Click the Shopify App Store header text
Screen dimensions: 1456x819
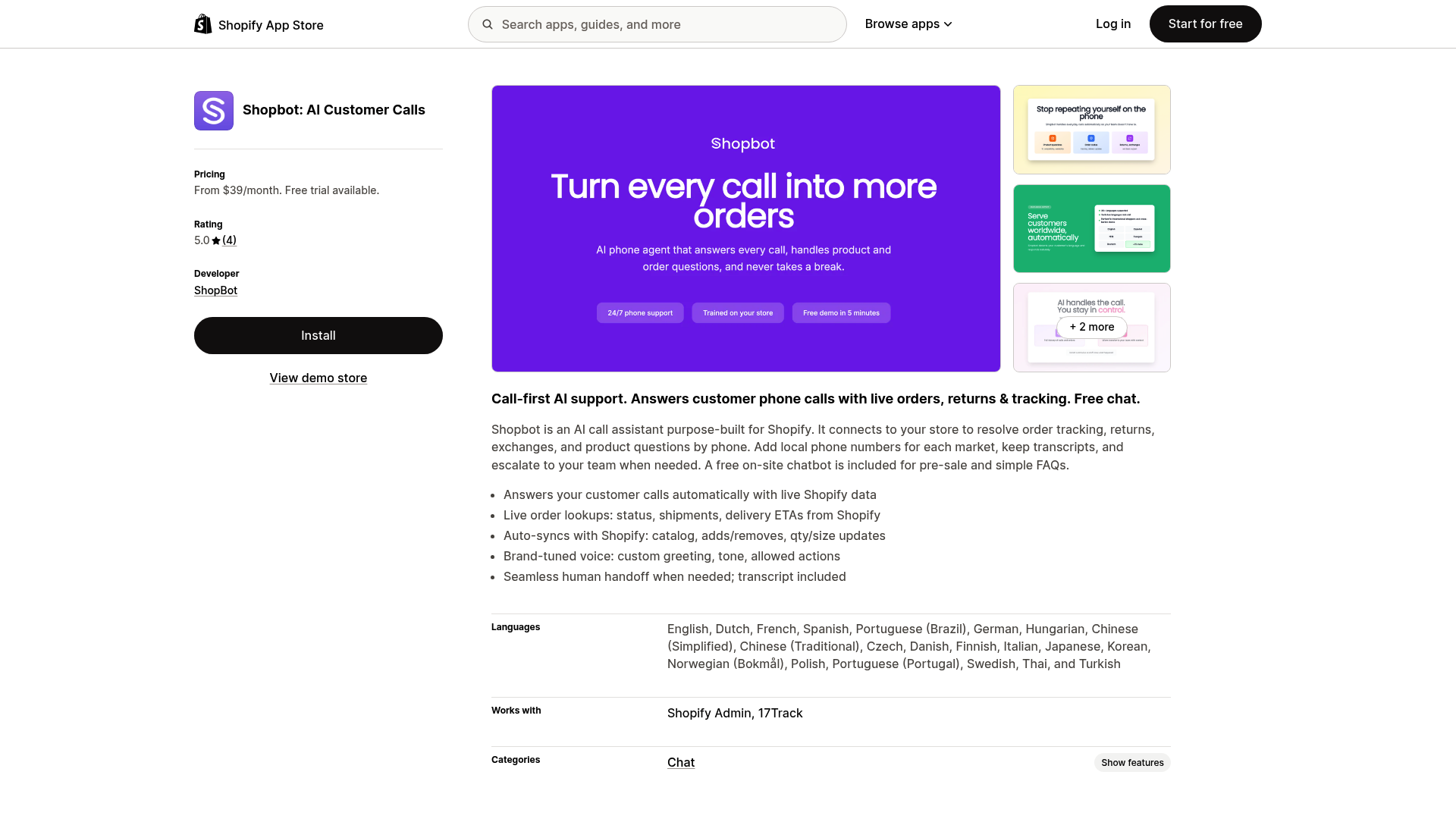(271, 24)
